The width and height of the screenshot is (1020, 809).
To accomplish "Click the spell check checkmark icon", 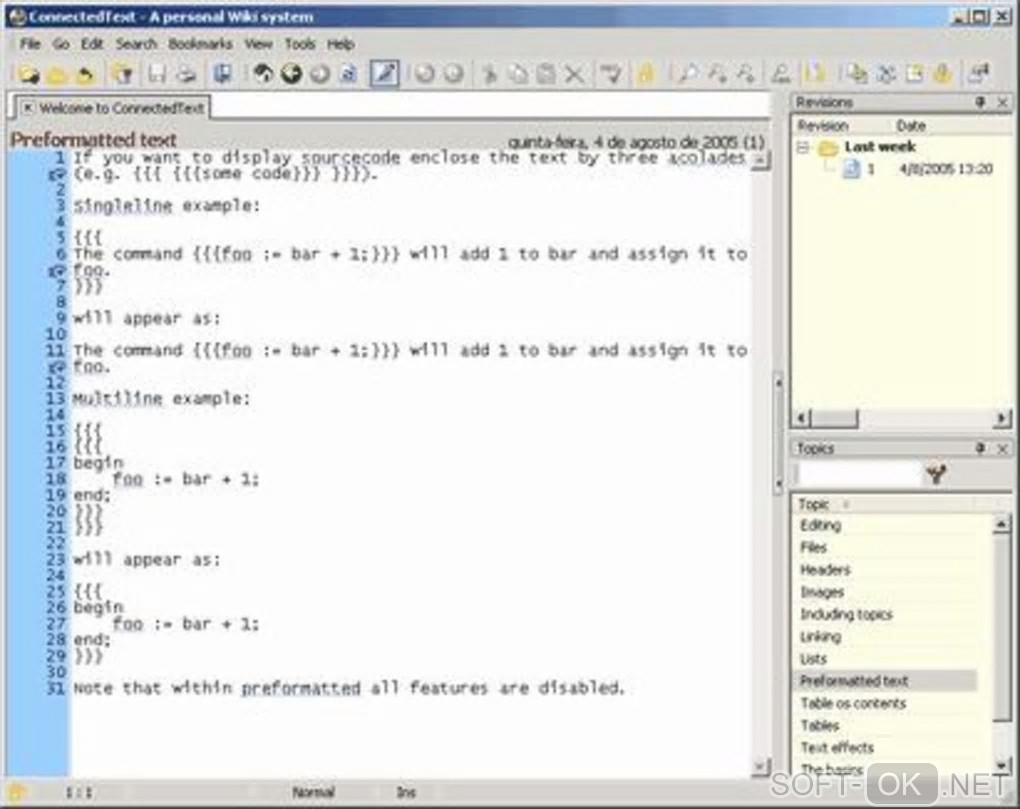I will [x=611, y=74].
